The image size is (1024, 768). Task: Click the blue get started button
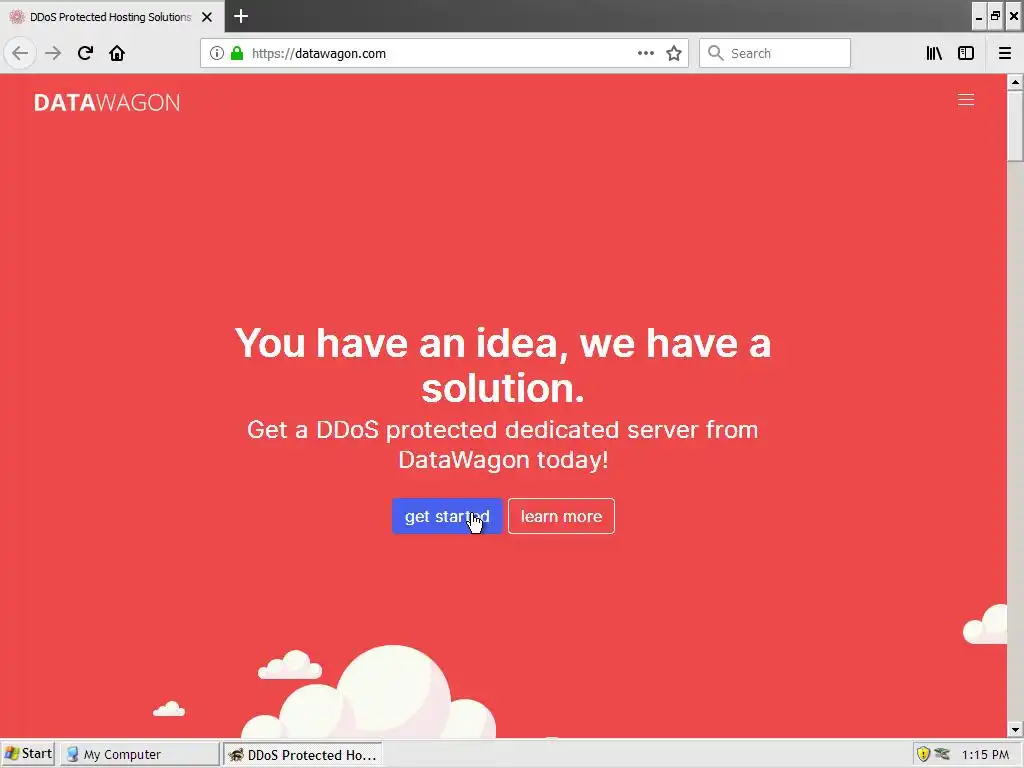[447, 516]
